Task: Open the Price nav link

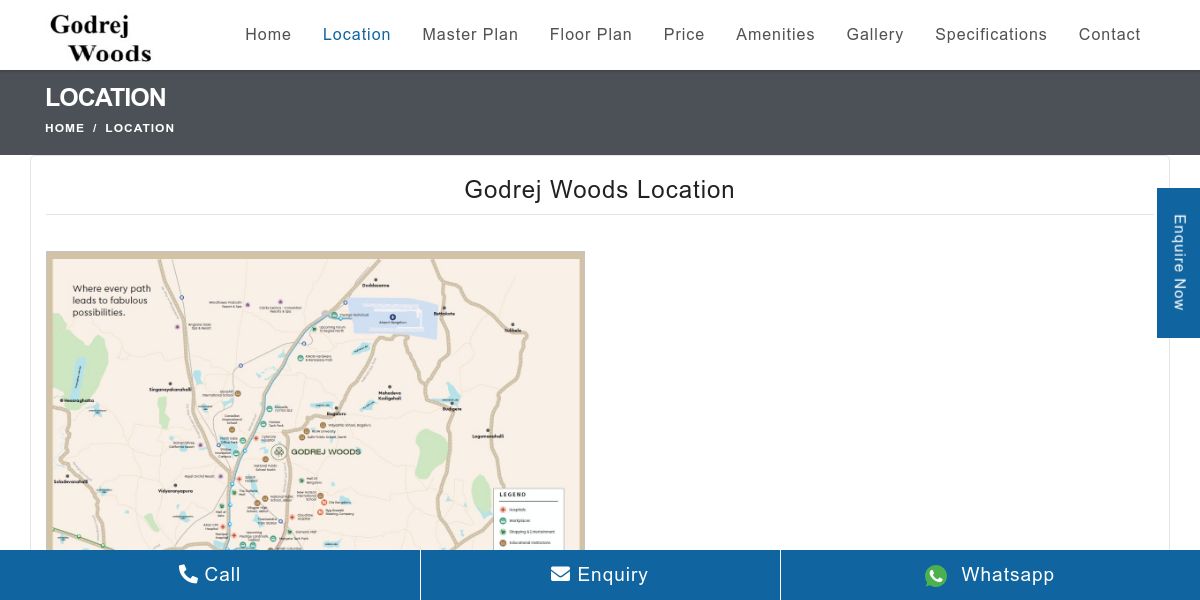Action: coord(684,34)
